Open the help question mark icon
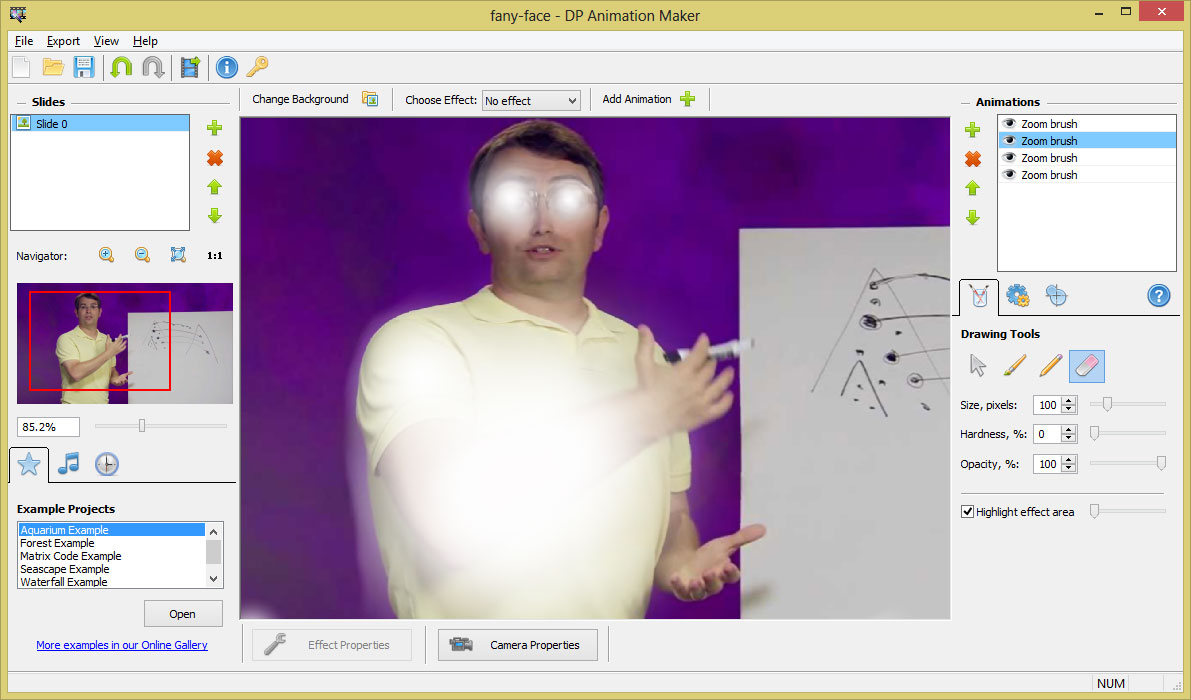Viewport: 1191px width, 700px height. (1158, 295)
